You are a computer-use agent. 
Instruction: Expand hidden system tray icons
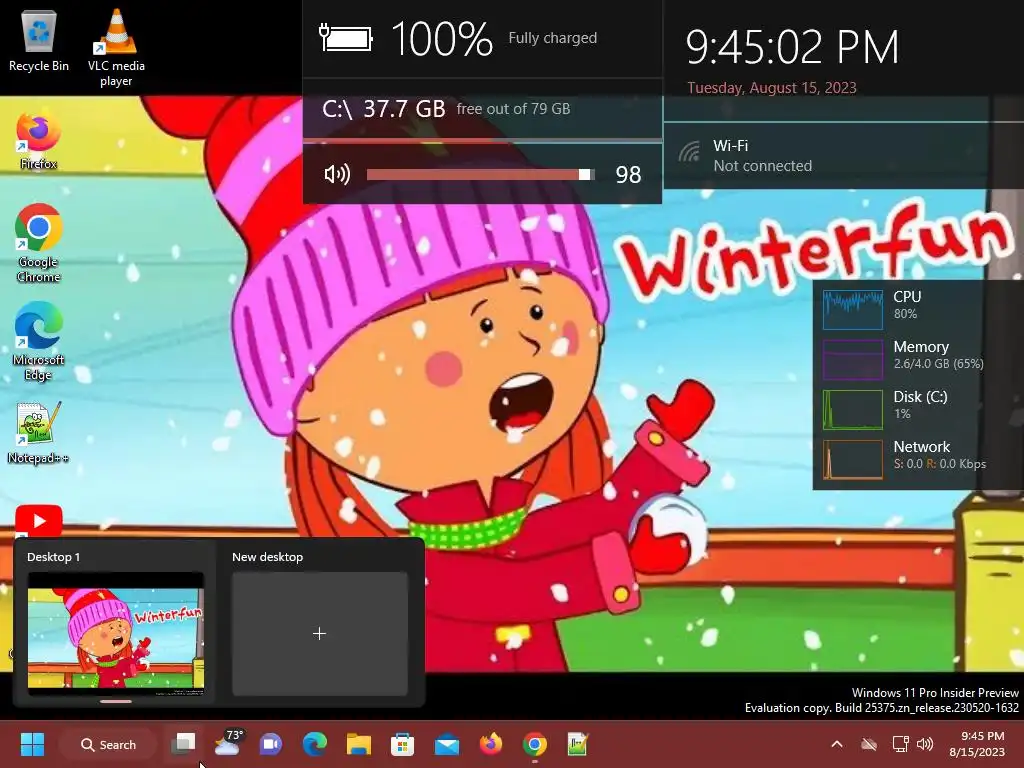tap(837, 744)
